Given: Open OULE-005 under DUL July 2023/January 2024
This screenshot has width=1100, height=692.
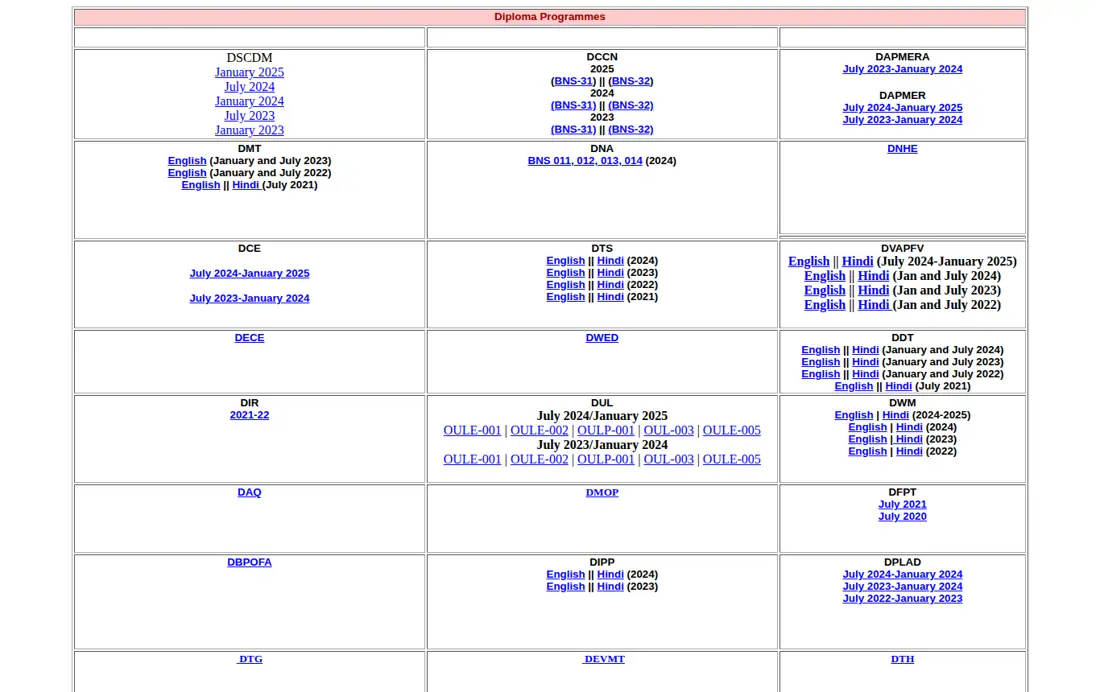Looking at the screenshot, I should coord(732,459).
